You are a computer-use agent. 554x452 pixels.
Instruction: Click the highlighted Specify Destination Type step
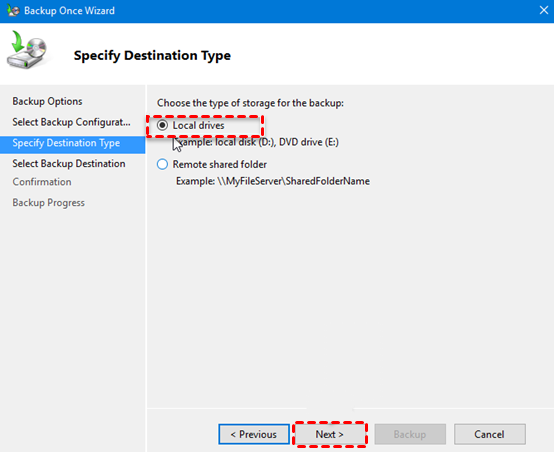(x=72, y=143)
